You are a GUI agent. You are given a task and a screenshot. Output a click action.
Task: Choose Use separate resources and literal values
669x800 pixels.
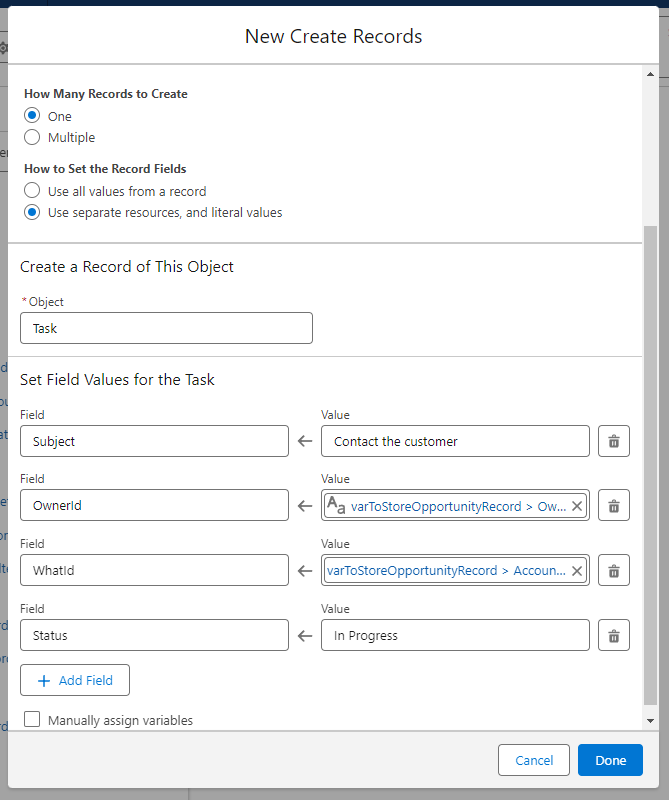pyautogui.click(x=32, y=212)
